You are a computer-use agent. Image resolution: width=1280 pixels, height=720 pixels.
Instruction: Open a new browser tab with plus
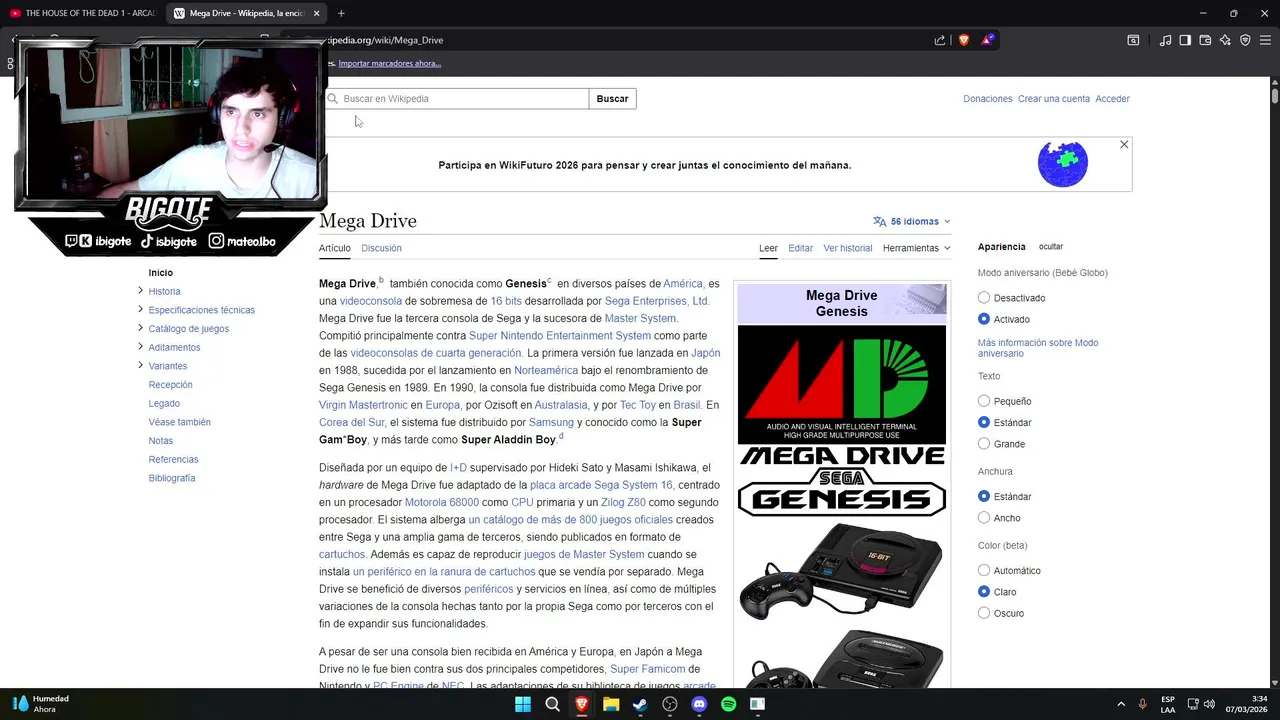341,13
